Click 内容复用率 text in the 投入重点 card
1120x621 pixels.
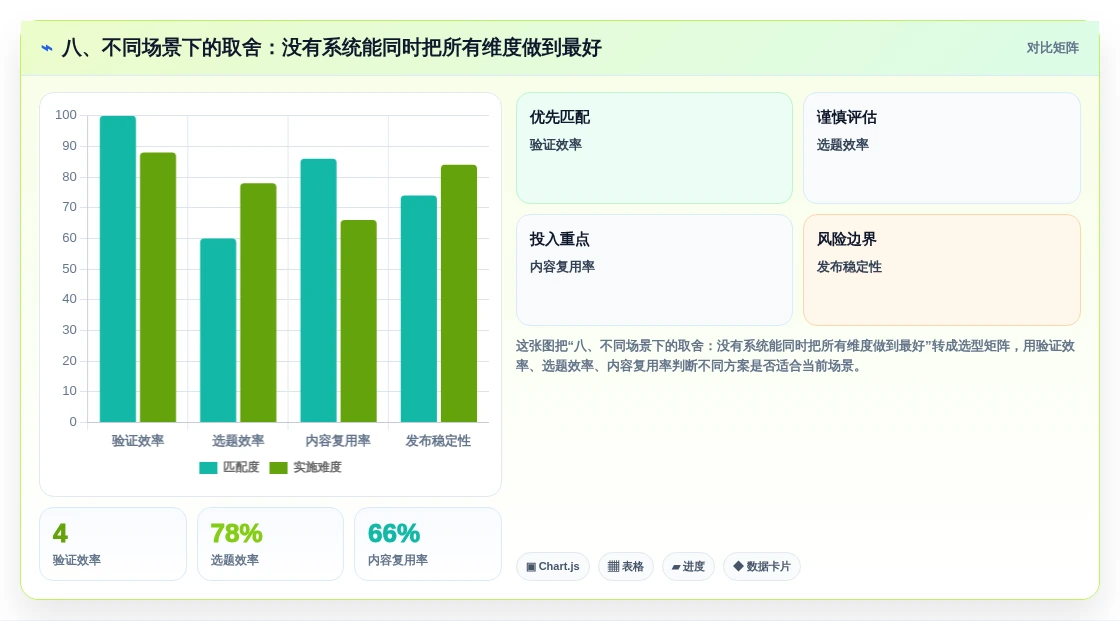click(x=562, y=267)
